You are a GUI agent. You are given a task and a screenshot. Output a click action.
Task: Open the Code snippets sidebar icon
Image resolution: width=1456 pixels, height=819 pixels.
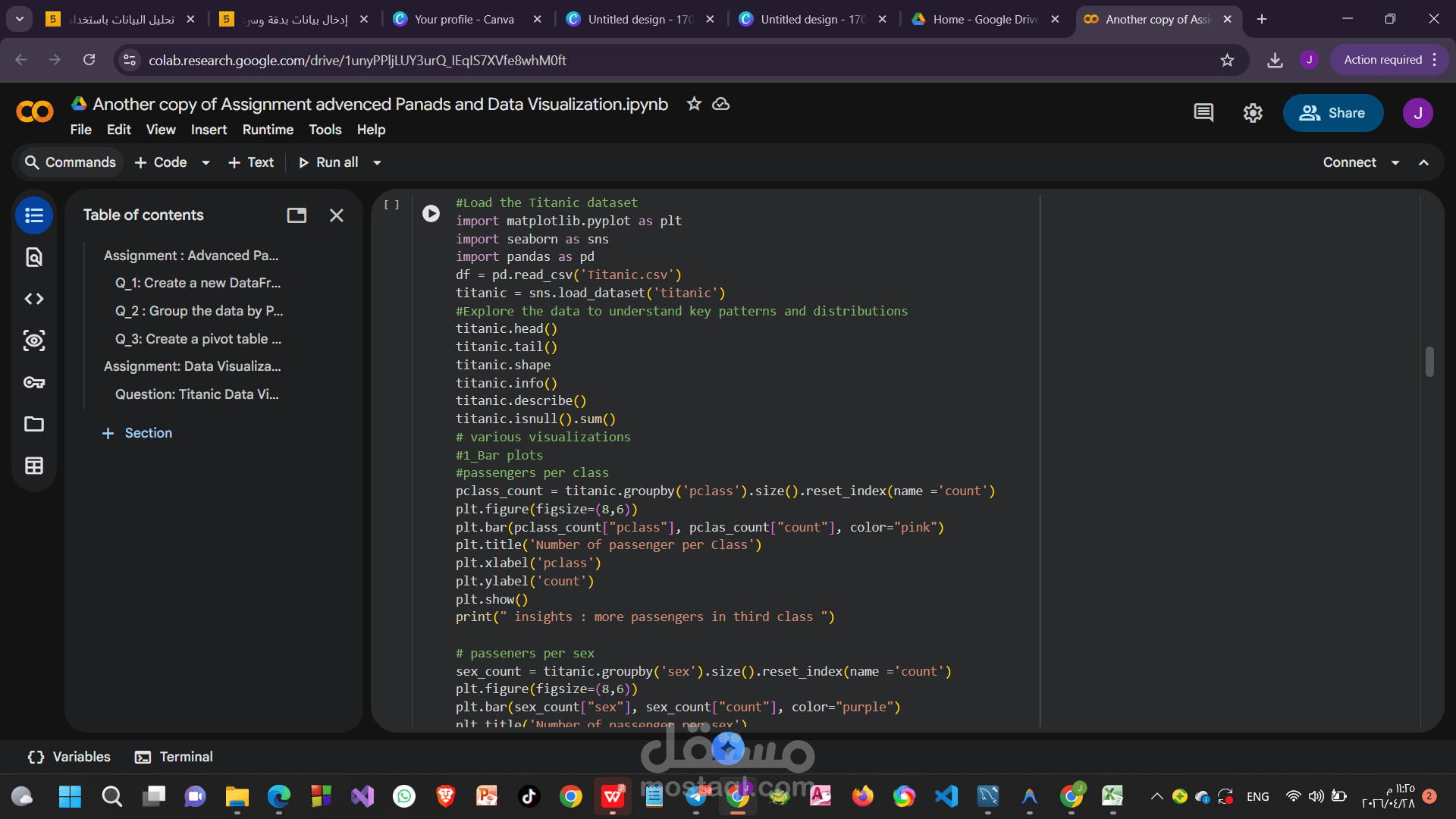34,299
